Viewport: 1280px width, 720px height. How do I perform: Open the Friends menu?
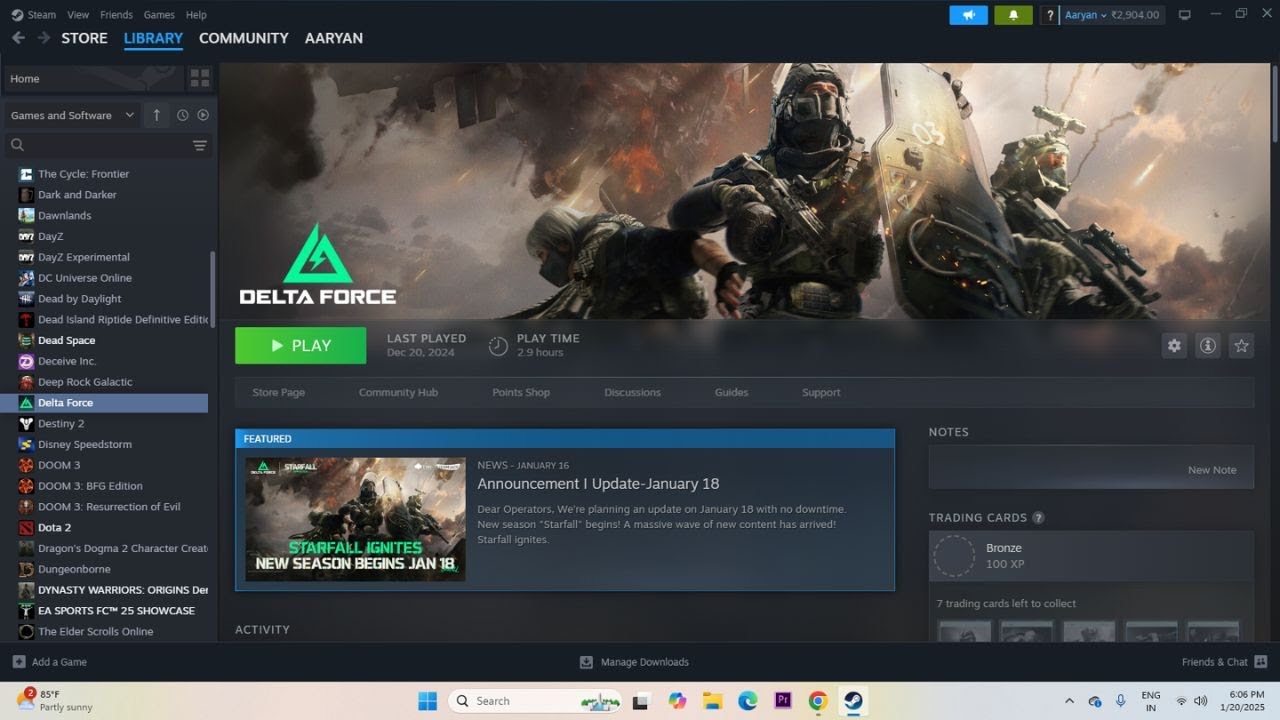pos(116,15)
